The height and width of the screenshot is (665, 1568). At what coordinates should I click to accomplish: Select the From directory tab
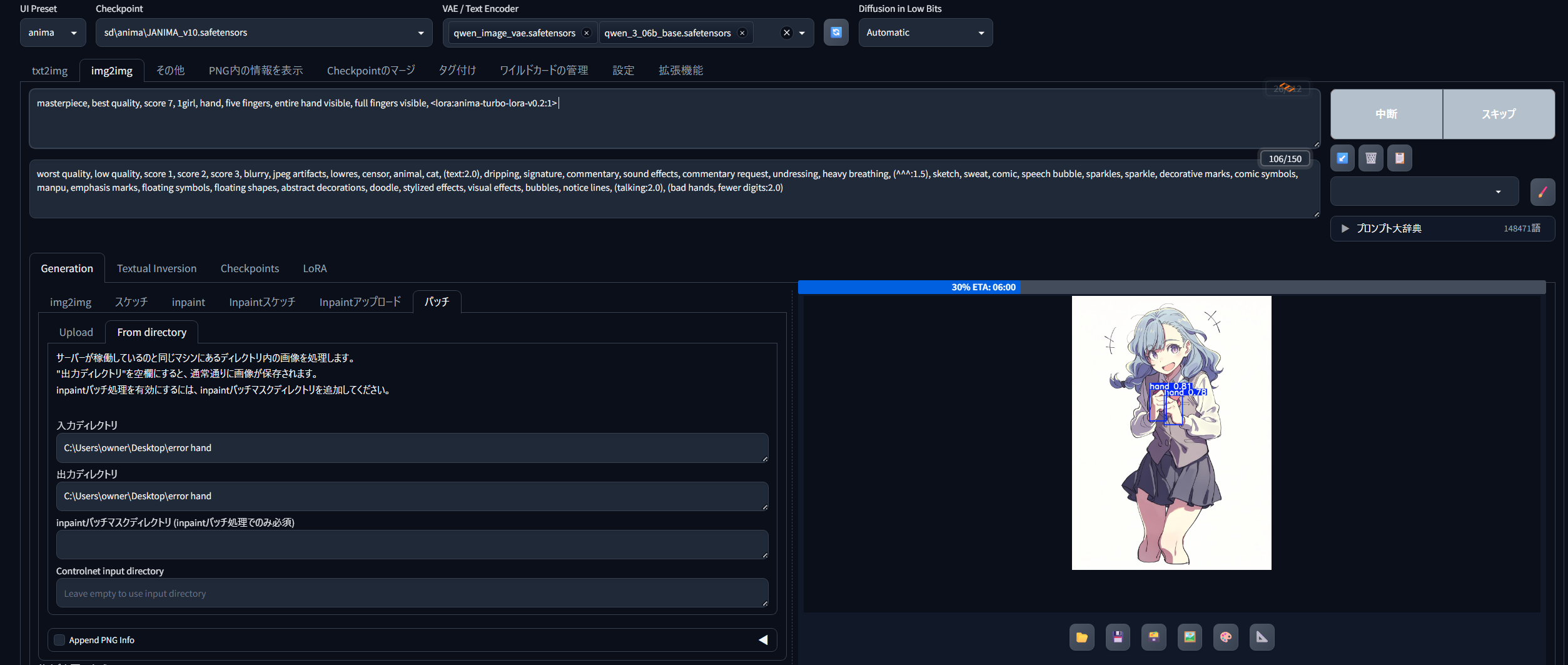click(x=152, y=332)
